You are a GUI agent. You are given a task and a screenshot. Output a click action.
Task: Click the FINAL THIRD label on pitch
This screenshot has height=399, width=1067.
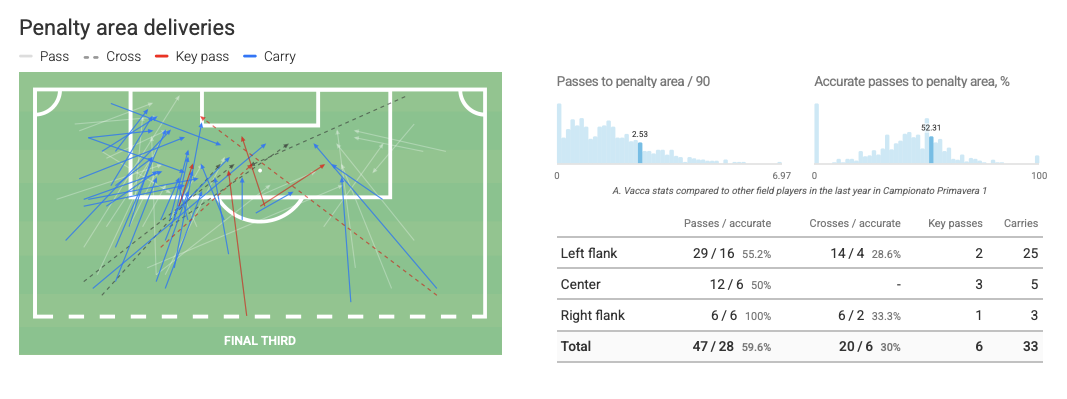pyautogui.click(x=260, y=340)
